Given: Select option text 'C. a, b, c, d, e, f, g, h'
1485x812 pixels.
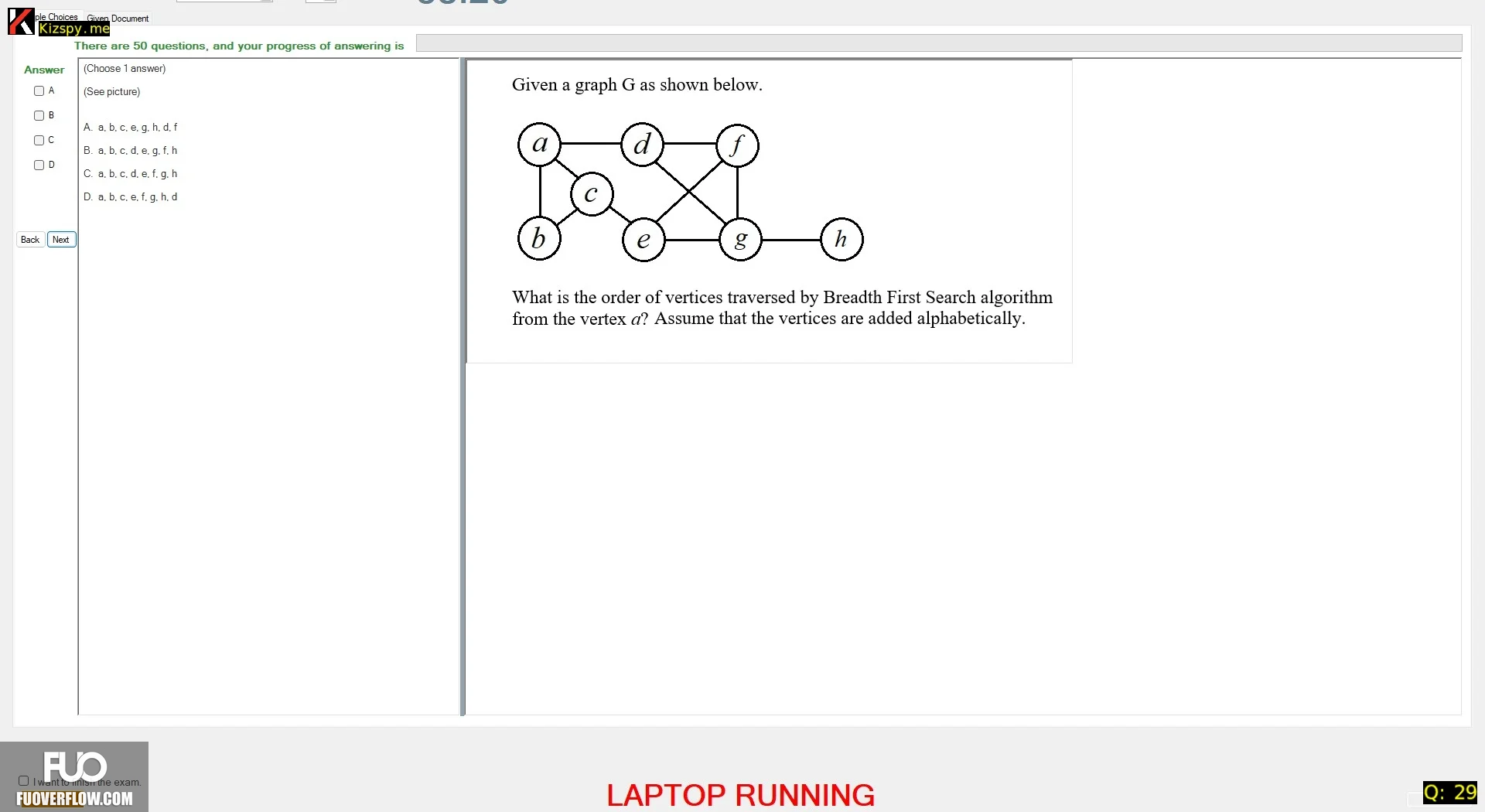Looking at the screenshot, I should click(131, 174).
